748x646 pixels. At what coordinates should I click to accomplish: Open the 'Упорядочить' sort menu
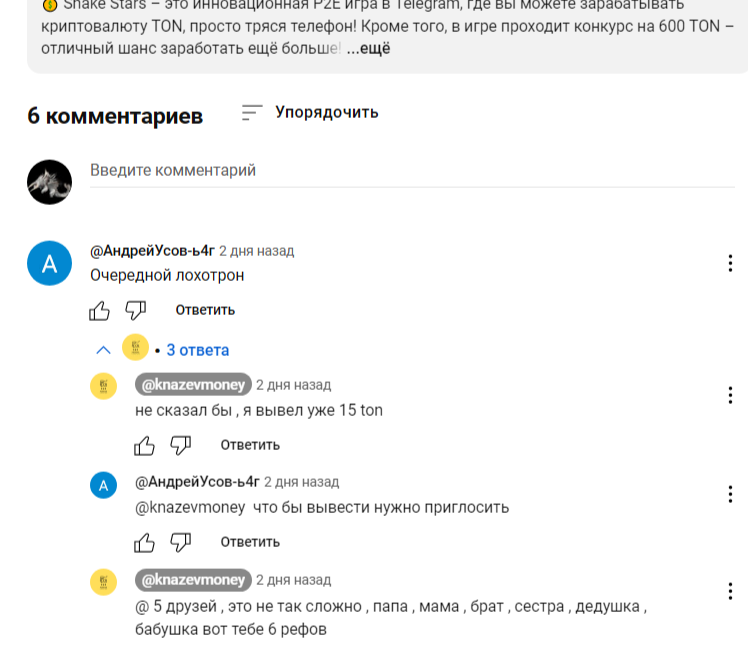point(310,113)
